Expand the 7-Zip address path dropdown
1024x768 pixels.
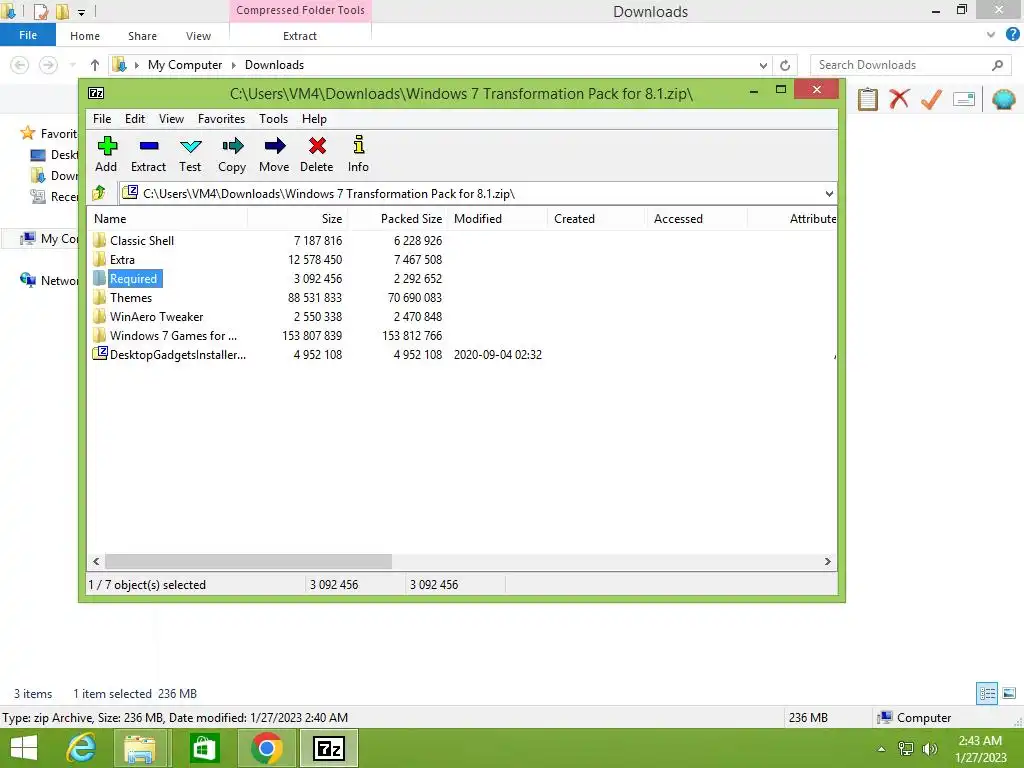pyautogui.click(x=829, y=194)
